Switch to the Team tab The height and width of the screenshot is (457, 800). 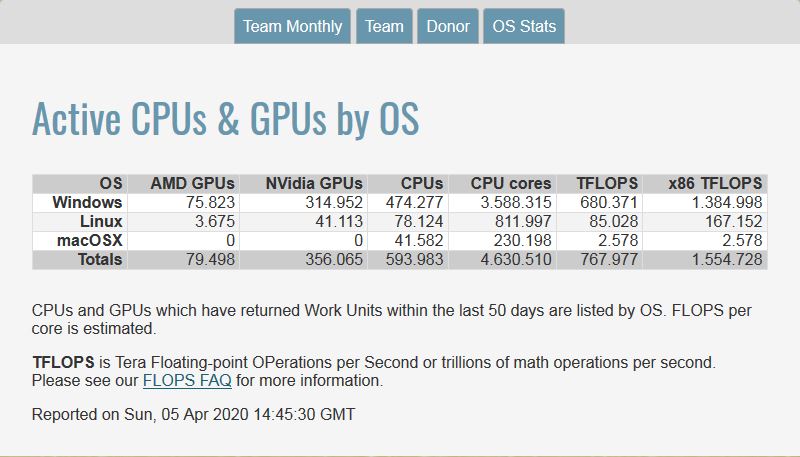384,26
